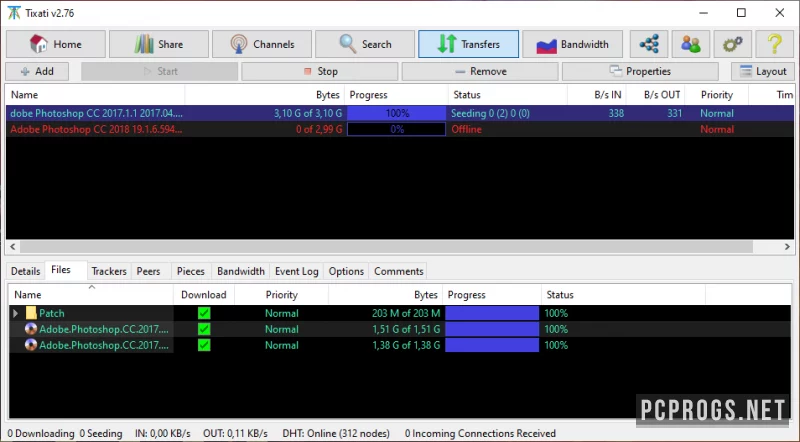Open the Channels section
Viewport: 800px width, 442px height.
[262, 44]
